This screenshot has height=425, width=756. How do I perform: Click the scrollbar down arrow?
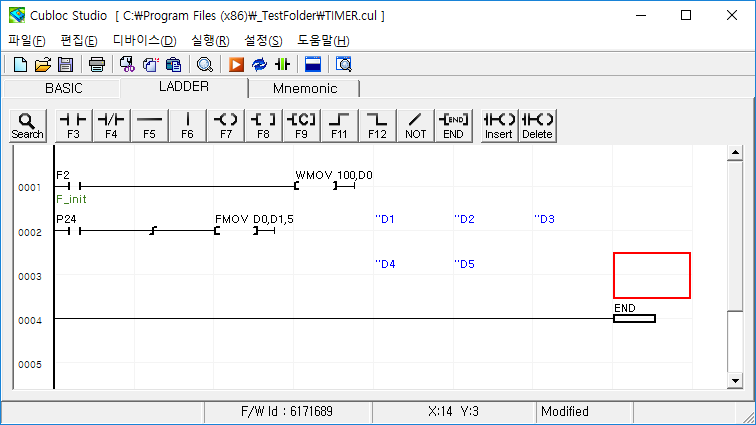(735, 380)
